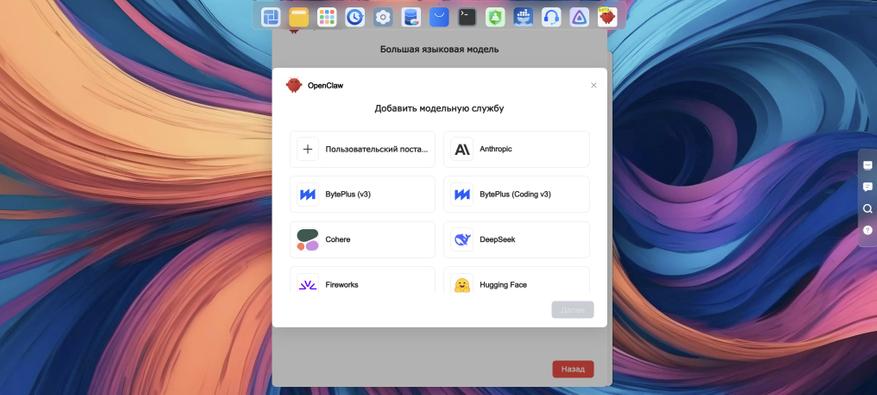Screen dimensions: 877x395
Task: Open the yellow file manager dock icon
Action: [299, 17]
